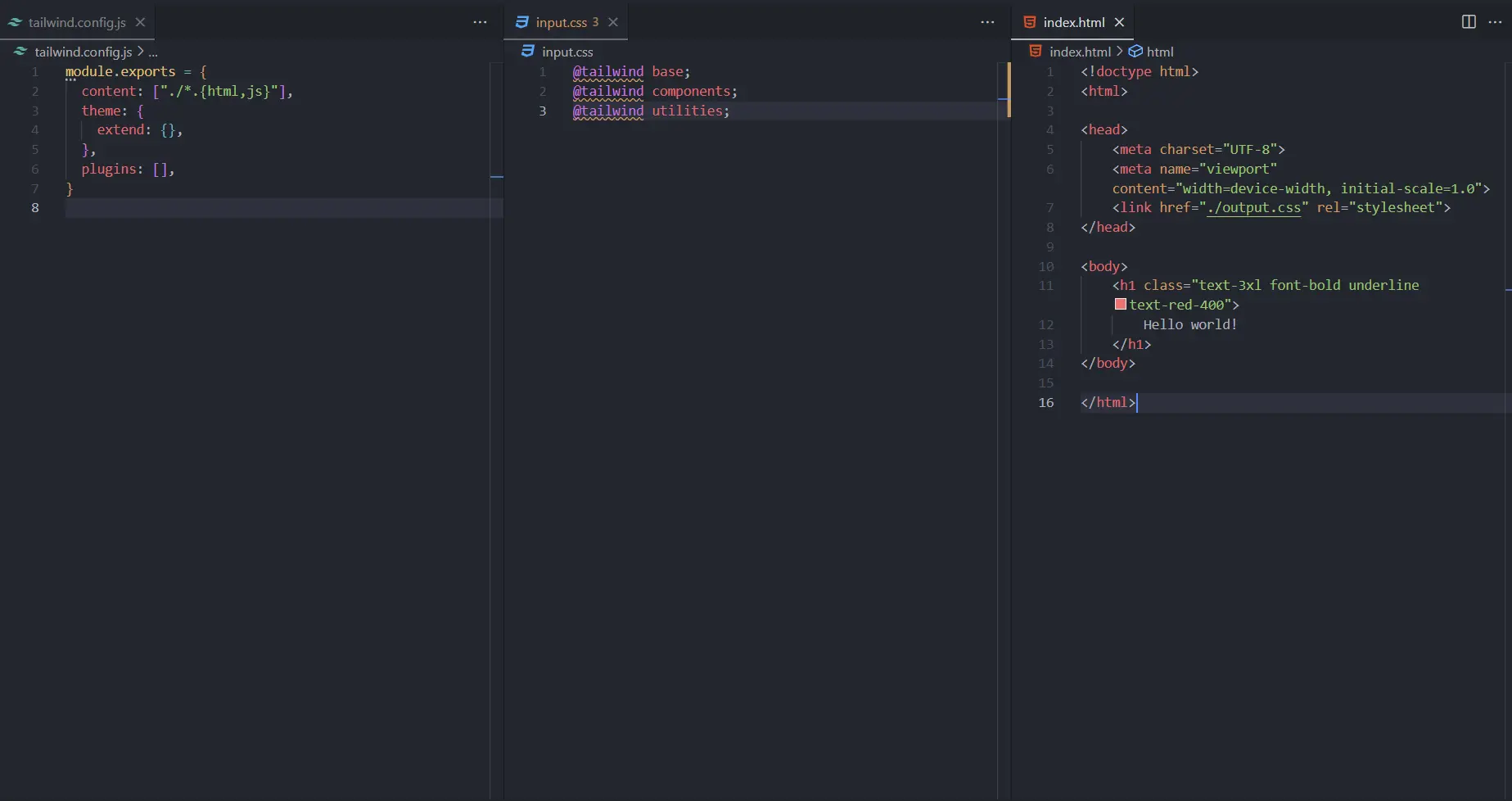Click the meta charset="UTF-8" line
Screen dimensions: 1512x801
click(1198, 150)
